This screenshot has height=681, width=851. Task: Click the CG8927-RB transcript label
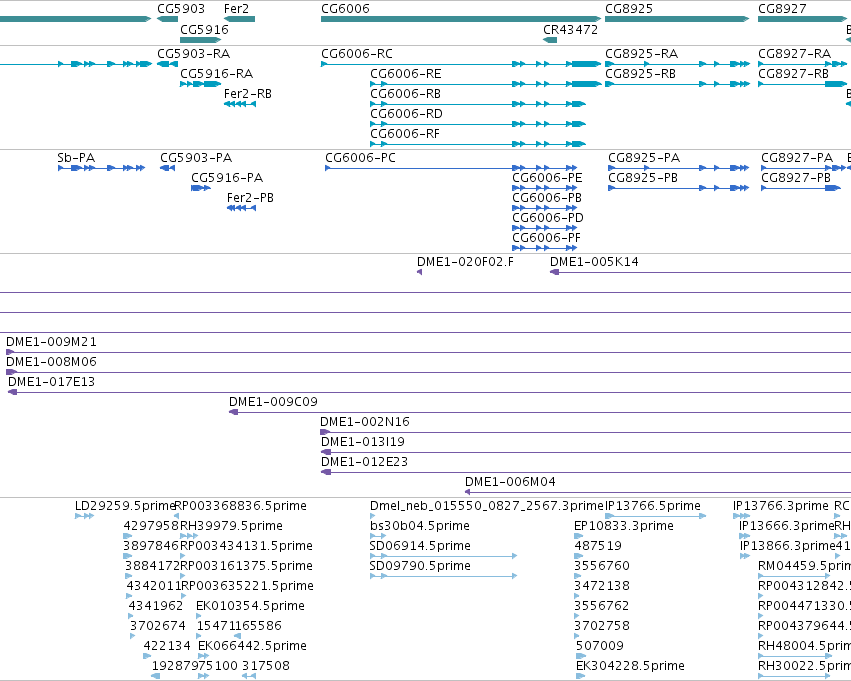click(793, 74)
